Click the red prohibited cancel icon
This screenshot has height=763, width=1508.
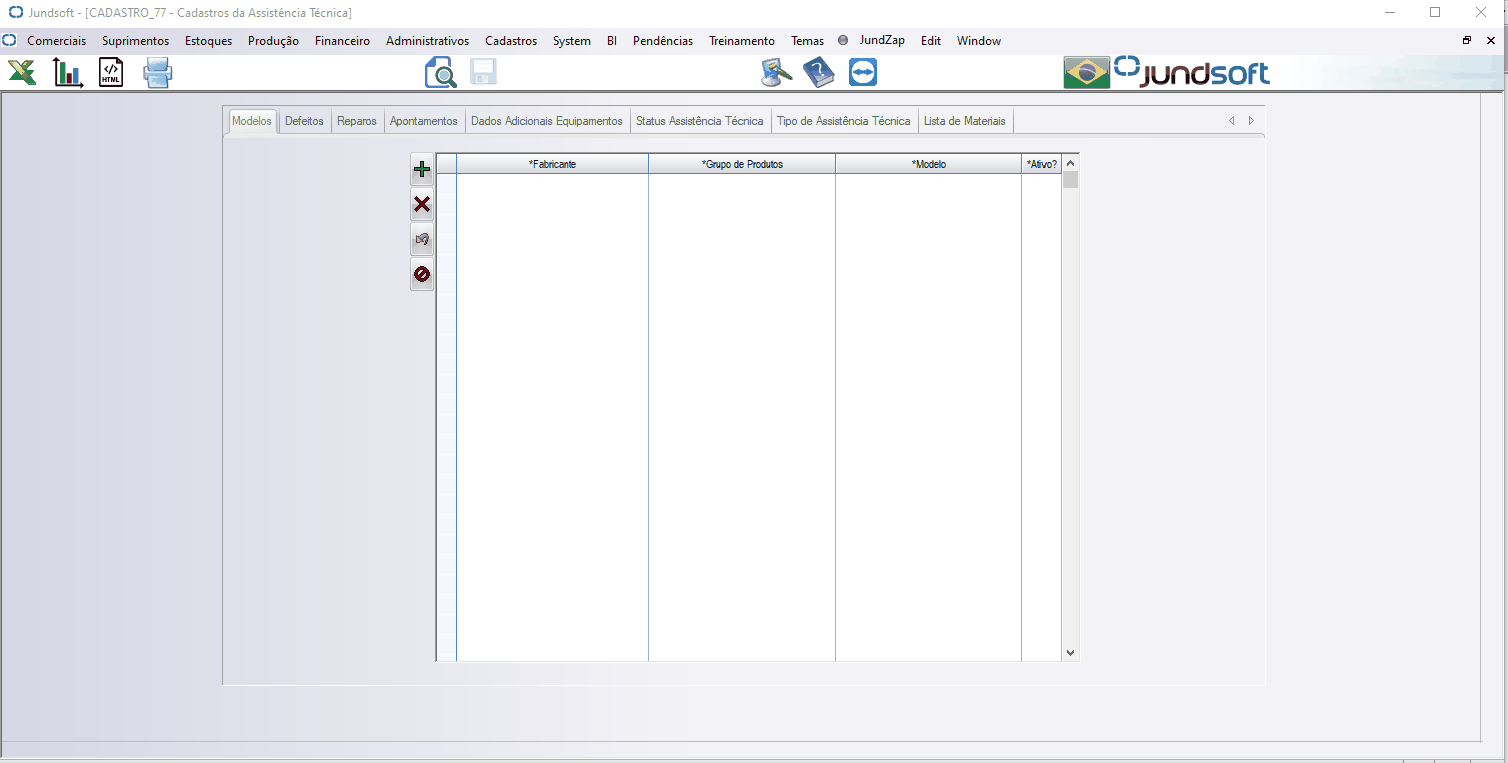click(422, 274)
